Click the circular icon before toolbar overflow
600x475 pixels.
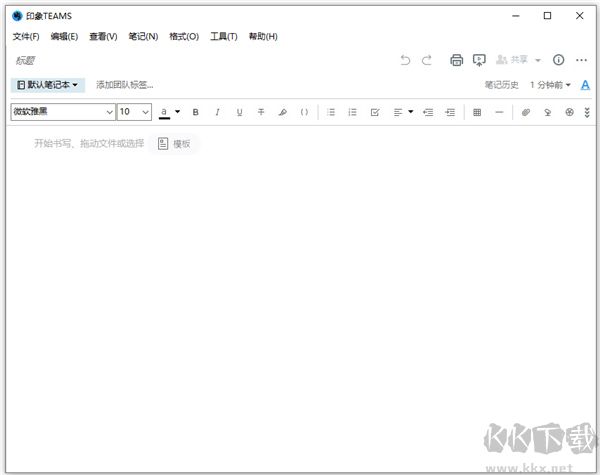[569, 112]
